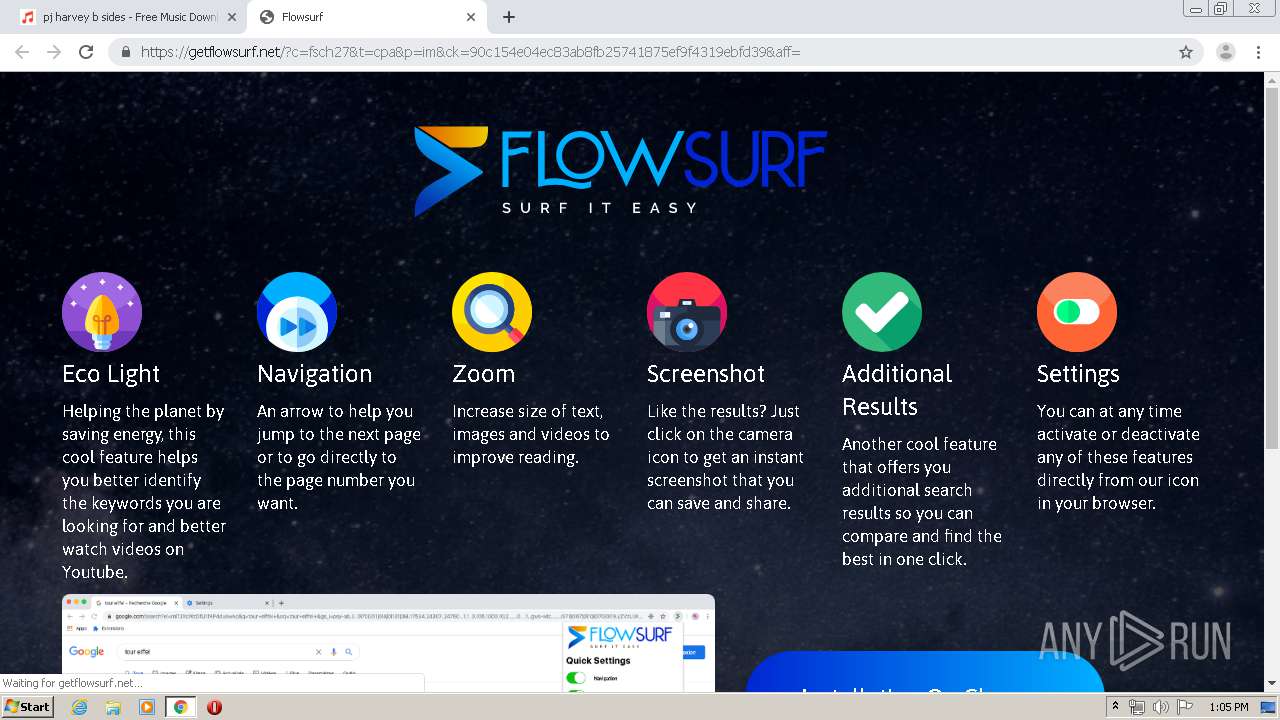1280x720 pixels.
Task: Click the Screenshot camera icon
Action: click(x=687, y=312)
